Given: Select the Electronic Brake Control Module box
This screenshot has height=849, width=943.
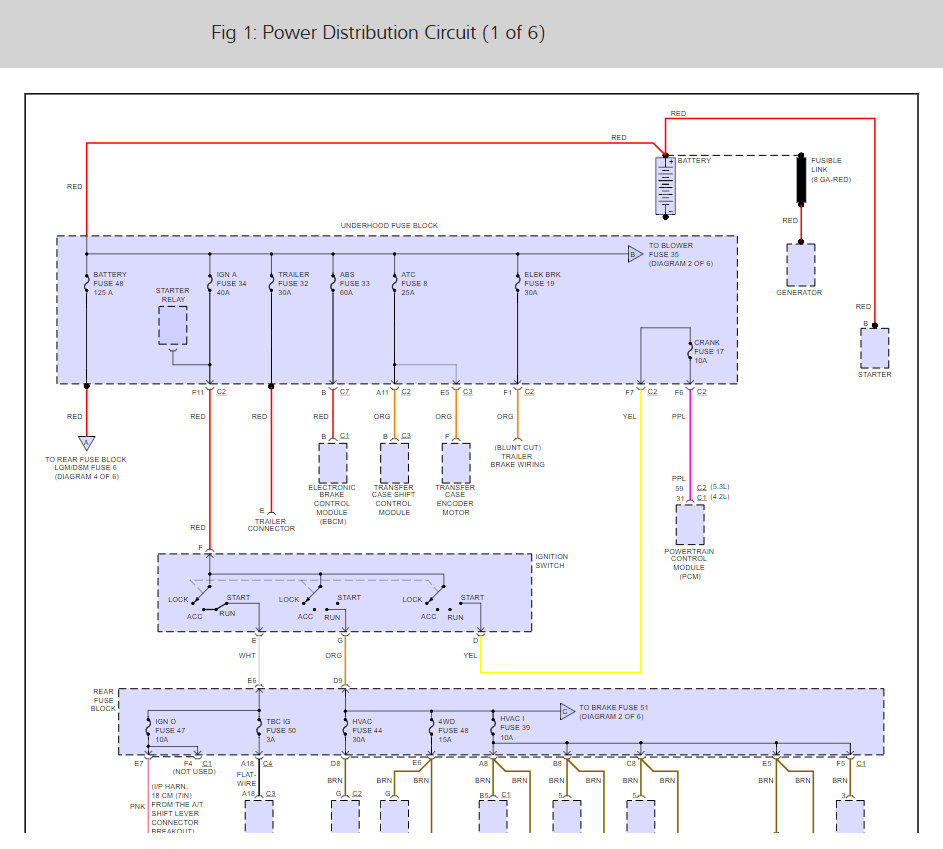Looking at the screenshot, I should (333, 463).
